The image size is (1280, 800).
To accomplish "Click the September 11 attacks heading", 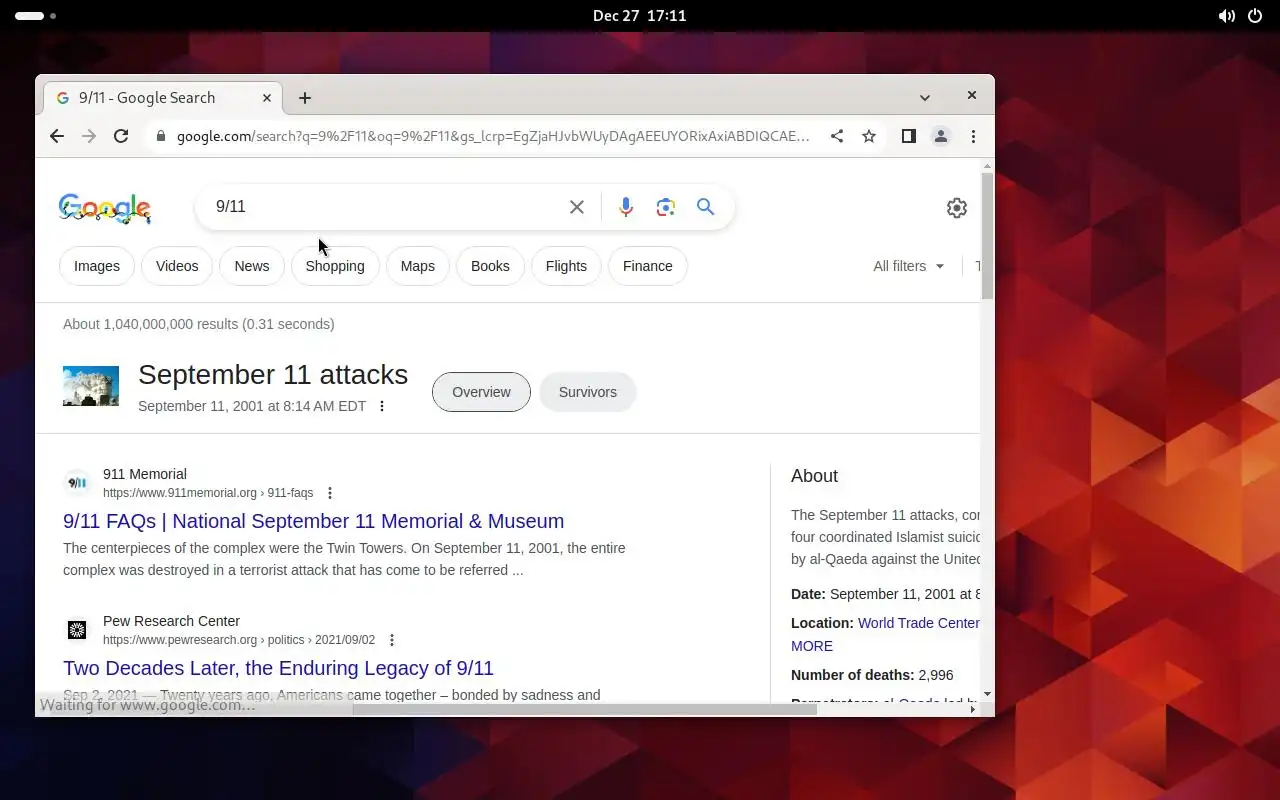I will click(x=273, y=375).
